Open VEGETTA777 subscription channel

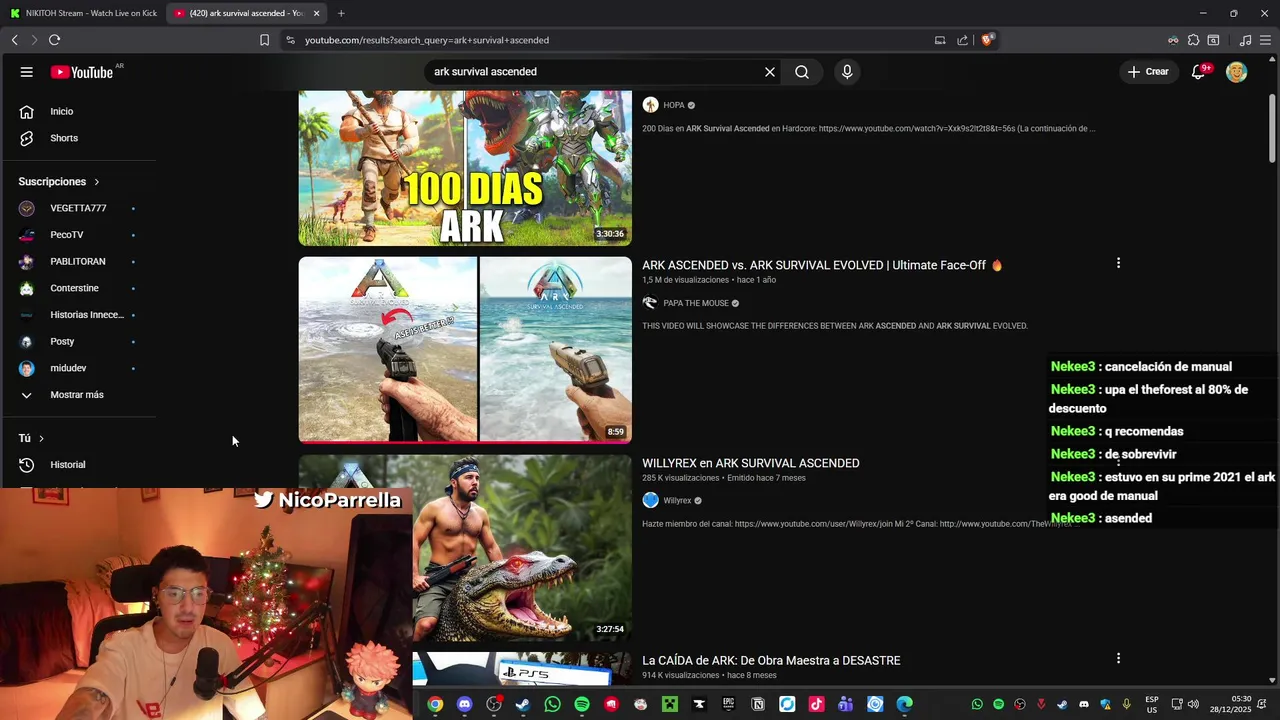[x=77, y=208]
